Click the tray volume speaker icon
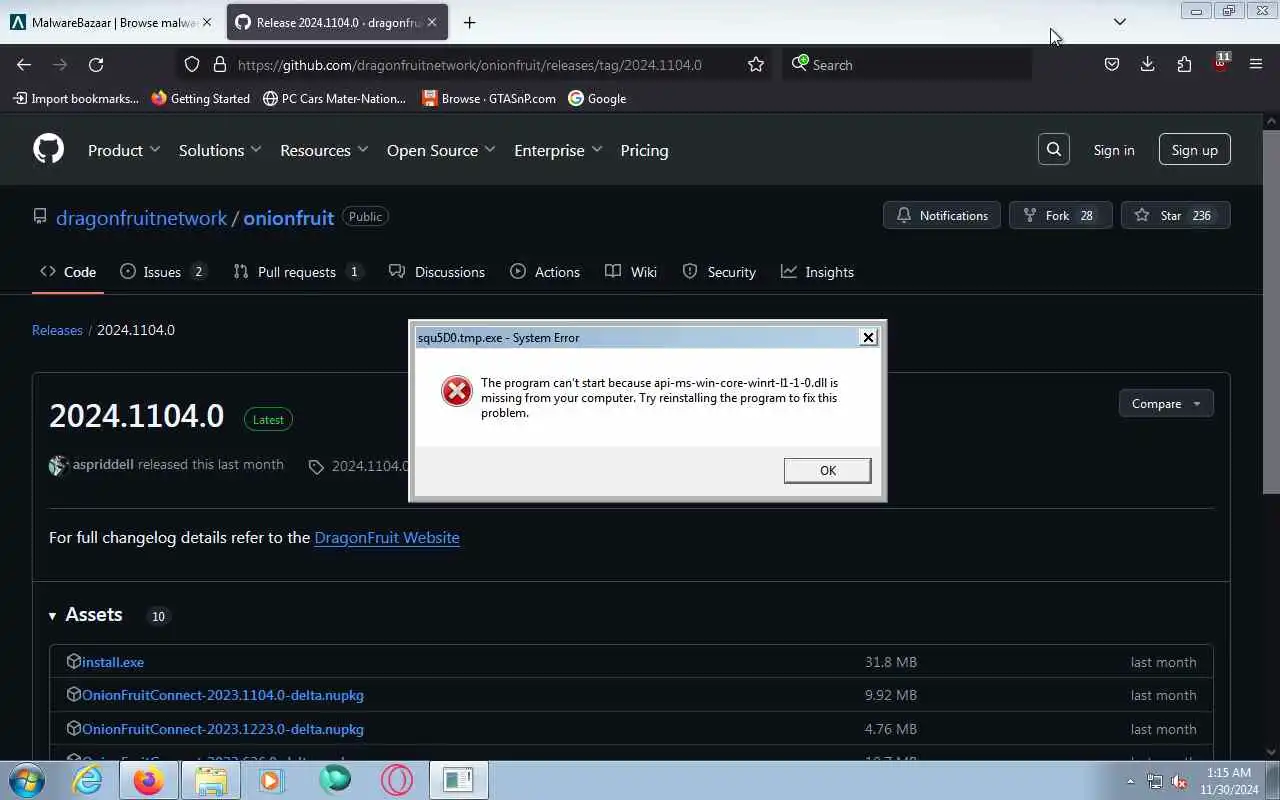Viewport: 1280px width, 800px height. (x=1179, y=781)
